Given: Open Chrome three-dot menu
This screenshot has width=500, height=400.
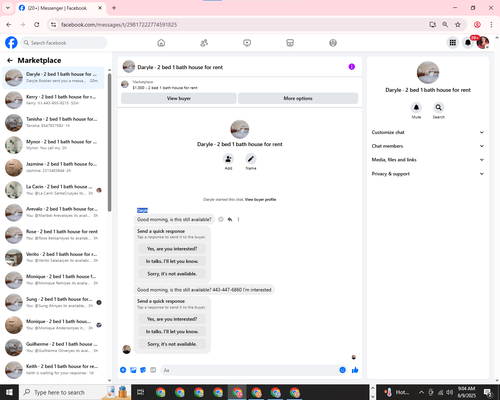Looking at the screenshot, I should click(491, 24).
